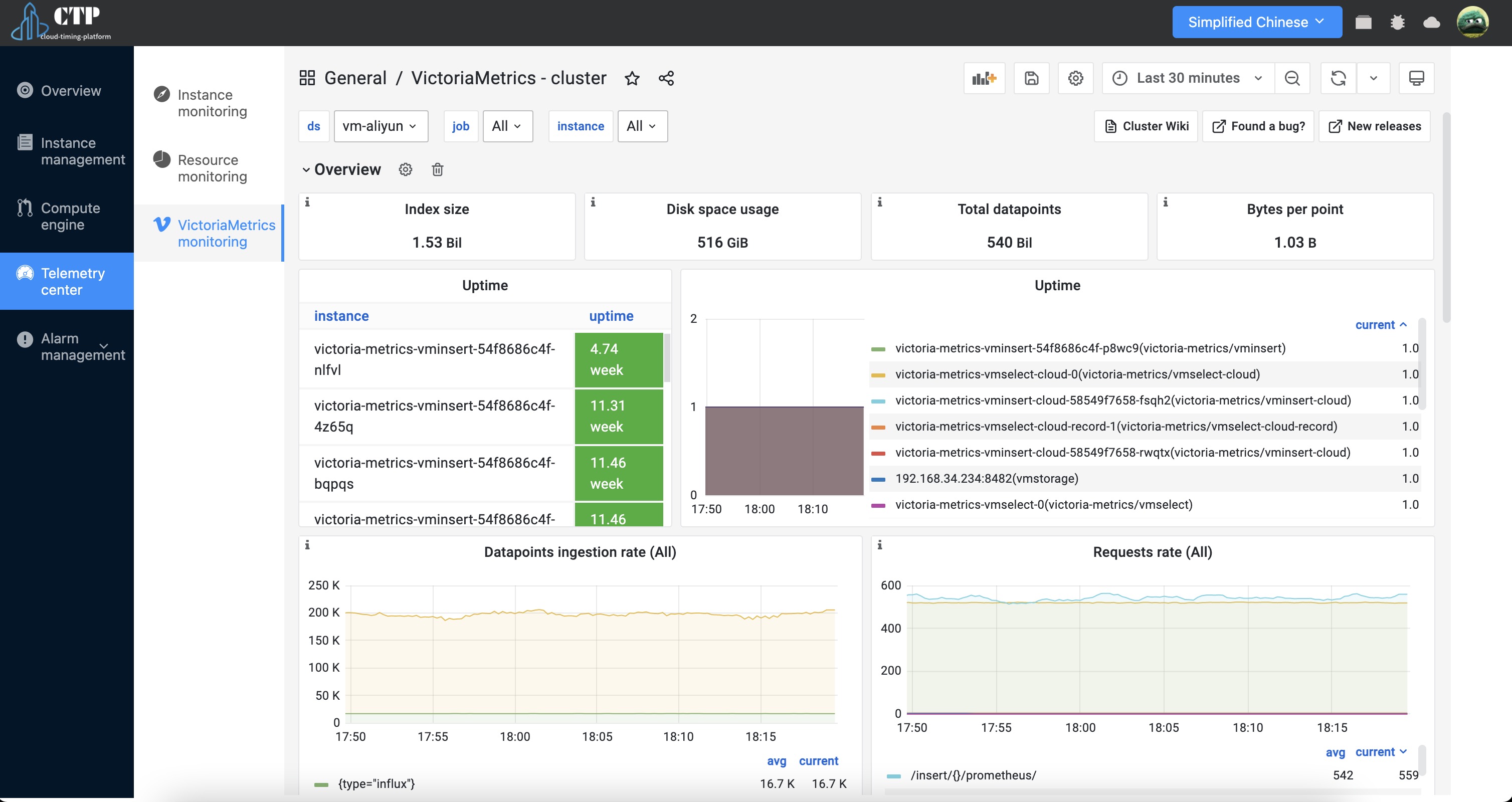
Task: Open Instance management in the sidebar
Action: pyautogui.click(x=67, y=151)
